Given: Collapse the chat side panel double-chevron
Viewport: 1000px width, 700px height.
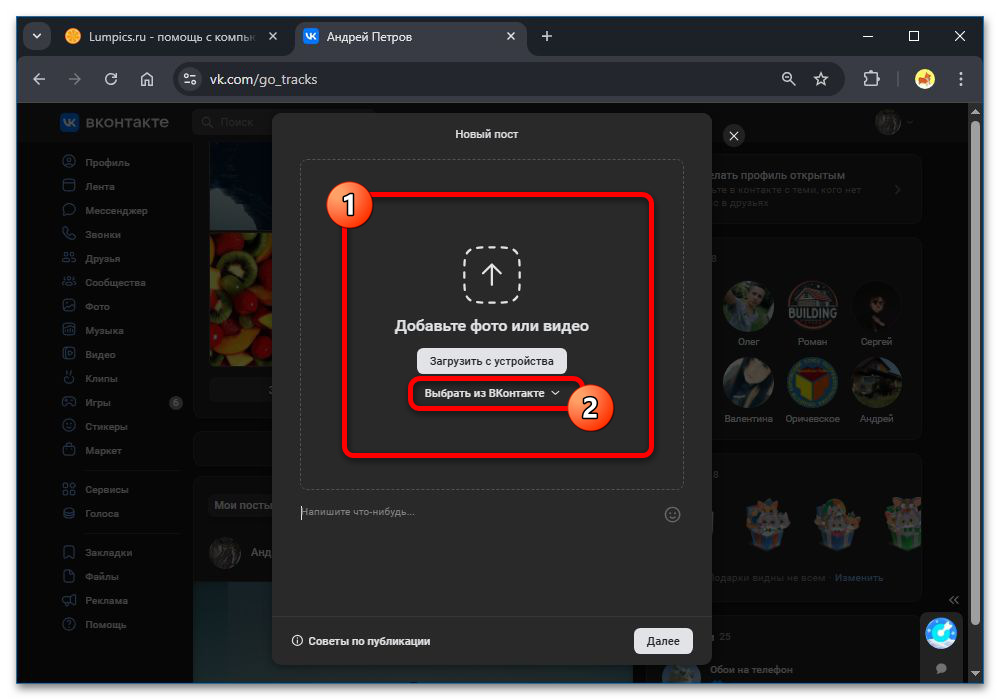Looking at the screenshot, I should coord(953,600).
